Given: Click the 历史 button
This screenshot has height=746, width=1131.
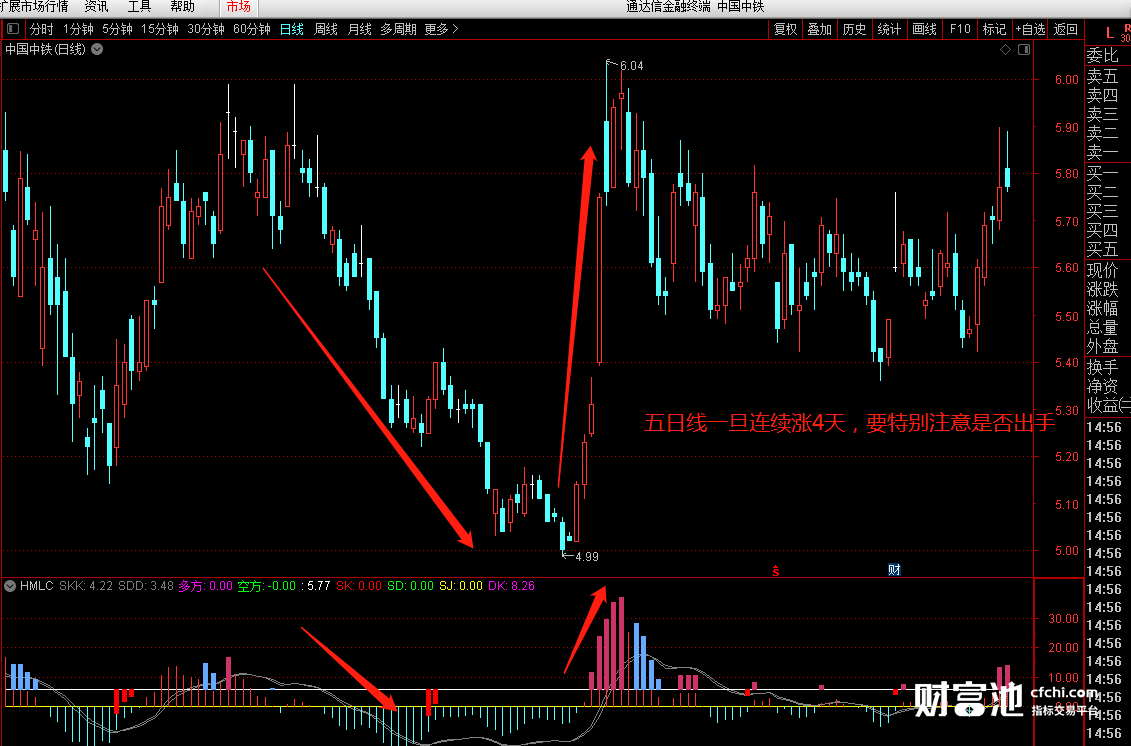Looking at the screenshot, I should pos(854,29).
